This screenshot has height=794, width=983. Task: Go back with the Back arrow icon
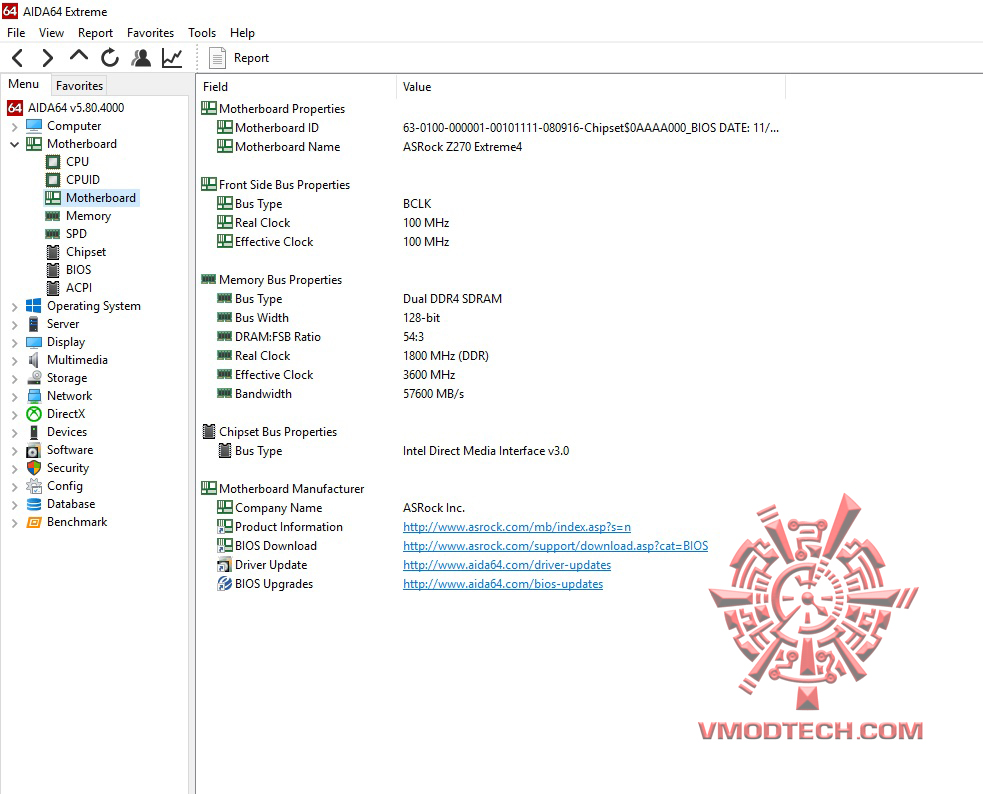18,58
